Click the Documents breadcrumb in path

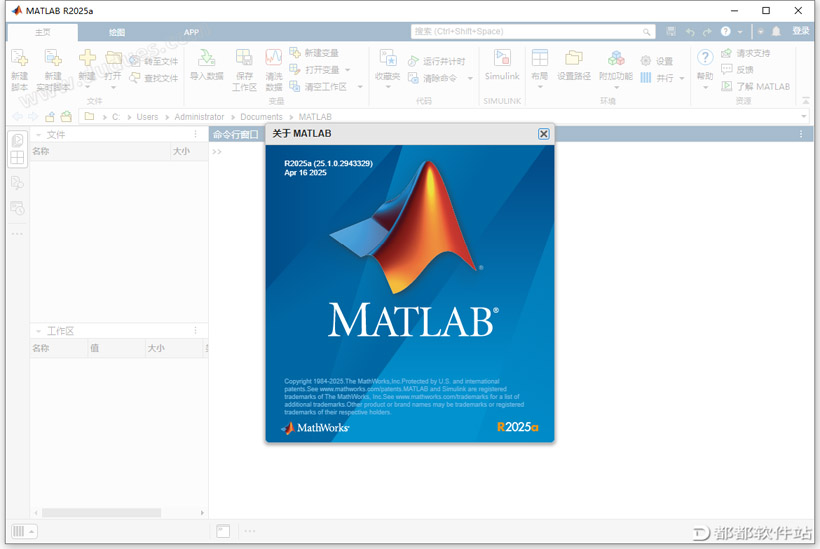261,117
